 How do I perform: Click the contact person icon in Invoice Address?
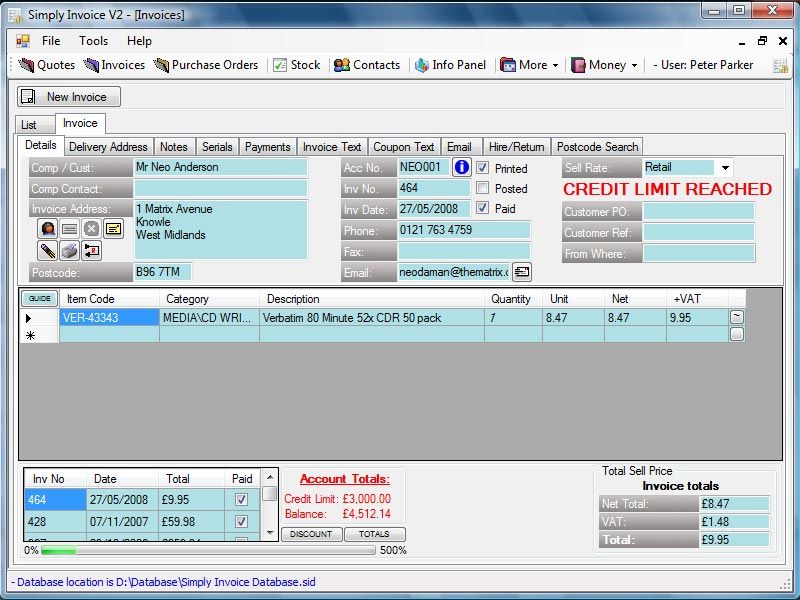click(47, 229)
